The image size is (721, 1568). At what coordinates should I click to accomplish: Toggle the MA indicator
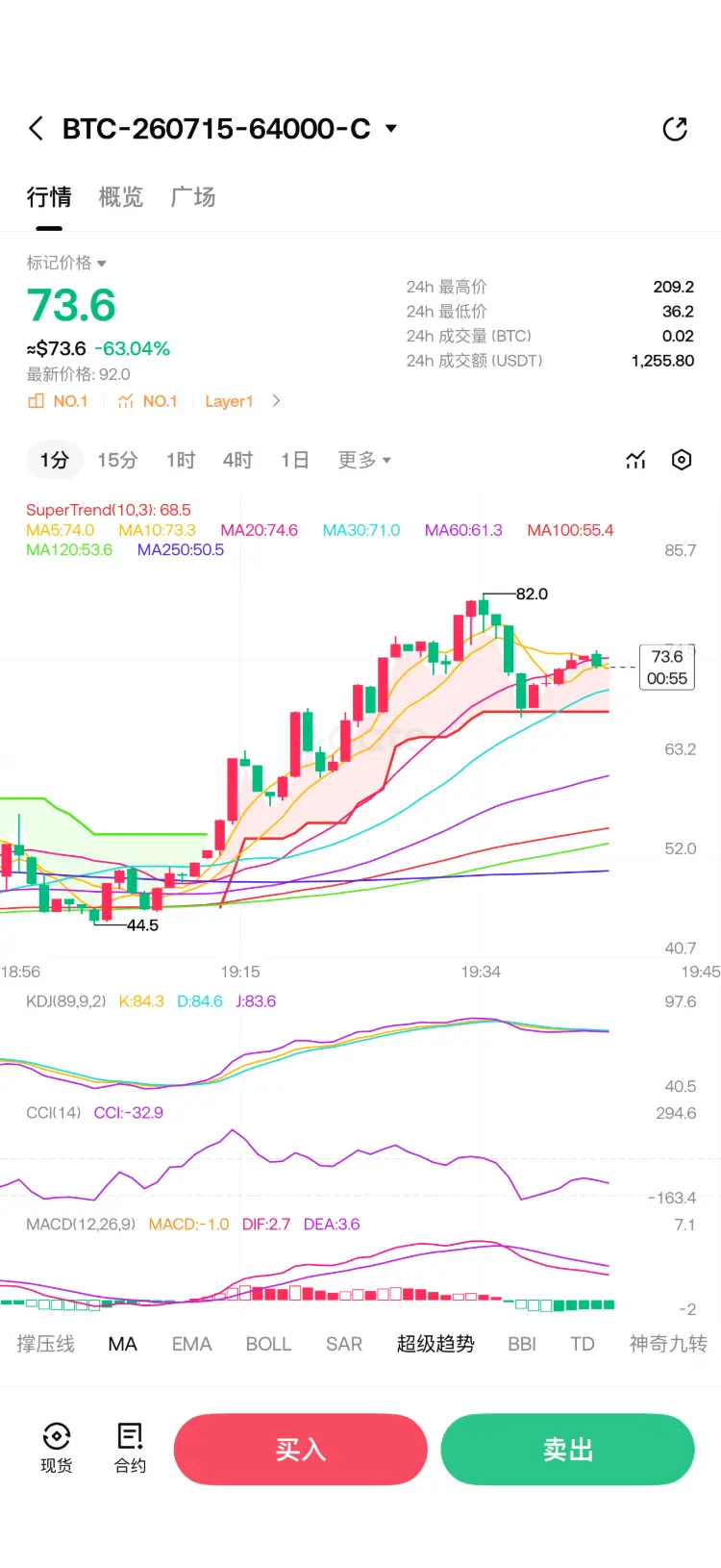click(123, 1344)
